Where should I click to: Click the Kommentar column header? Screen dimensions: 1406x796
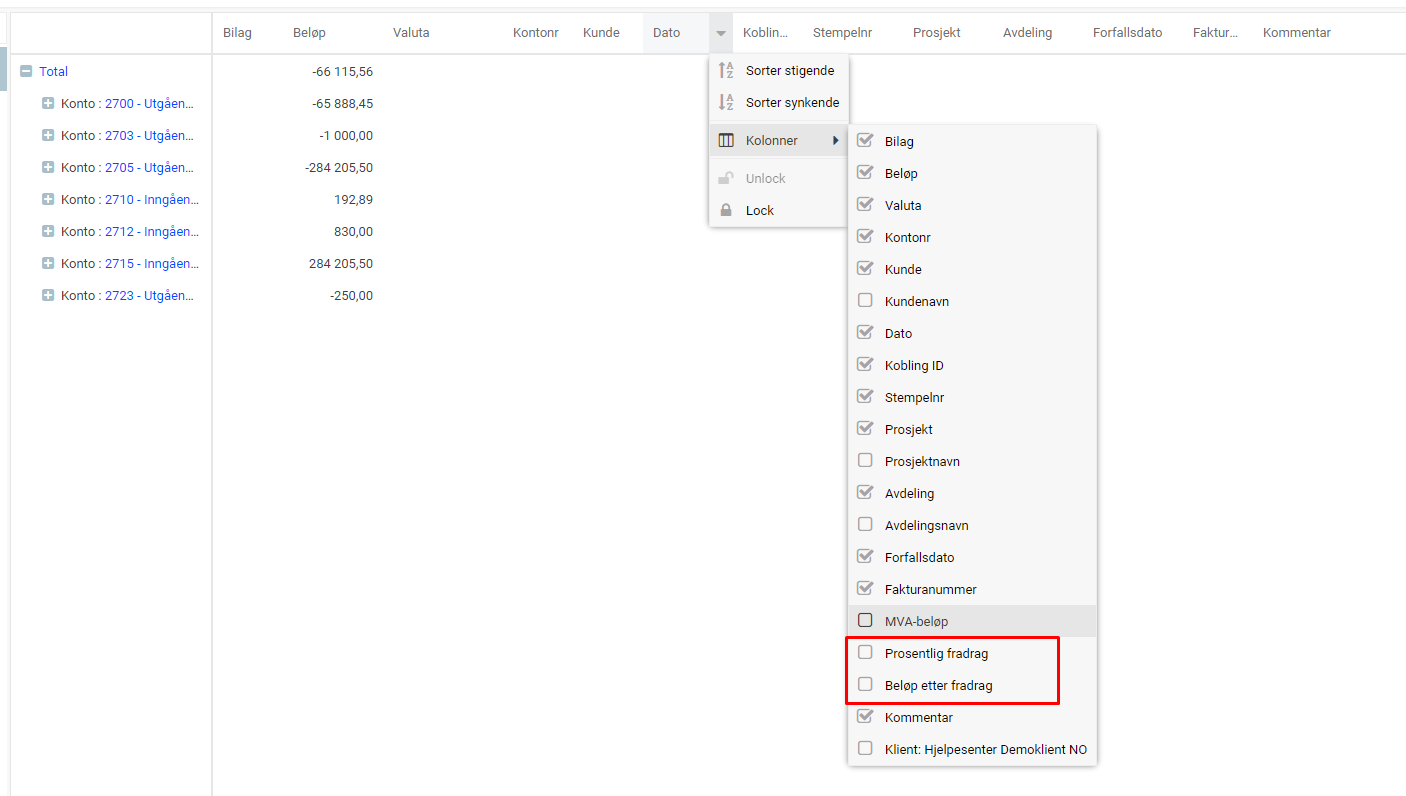coord(1296,33)
